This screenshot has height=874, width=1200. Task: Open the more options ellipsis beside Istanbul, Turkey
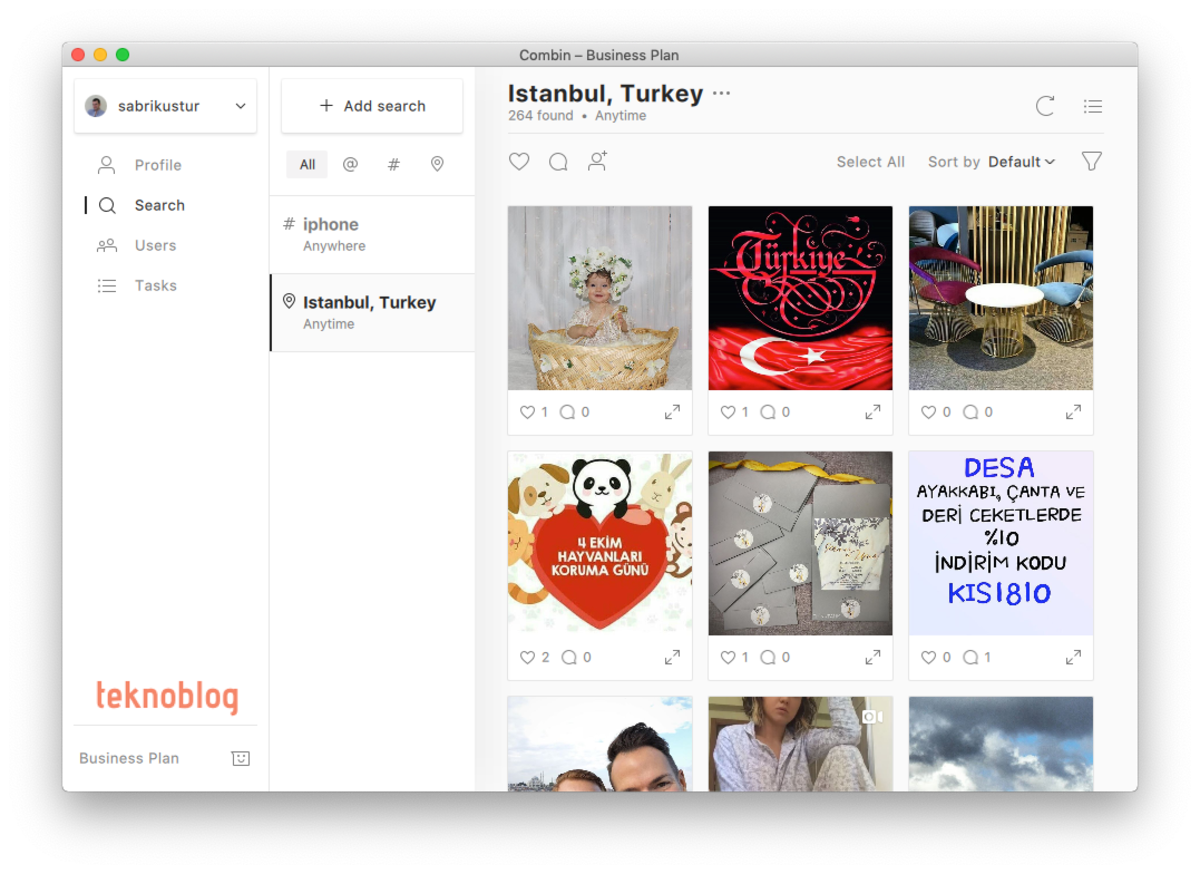pyautogui.click(x=722, y=93)
